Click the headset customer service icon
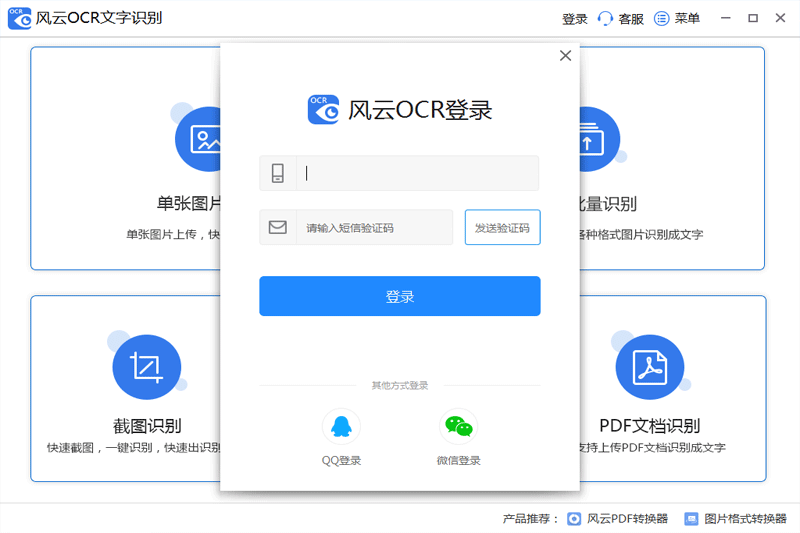Image resolution: width=800 pixels, height=533 pixels. tap(605, 18)
